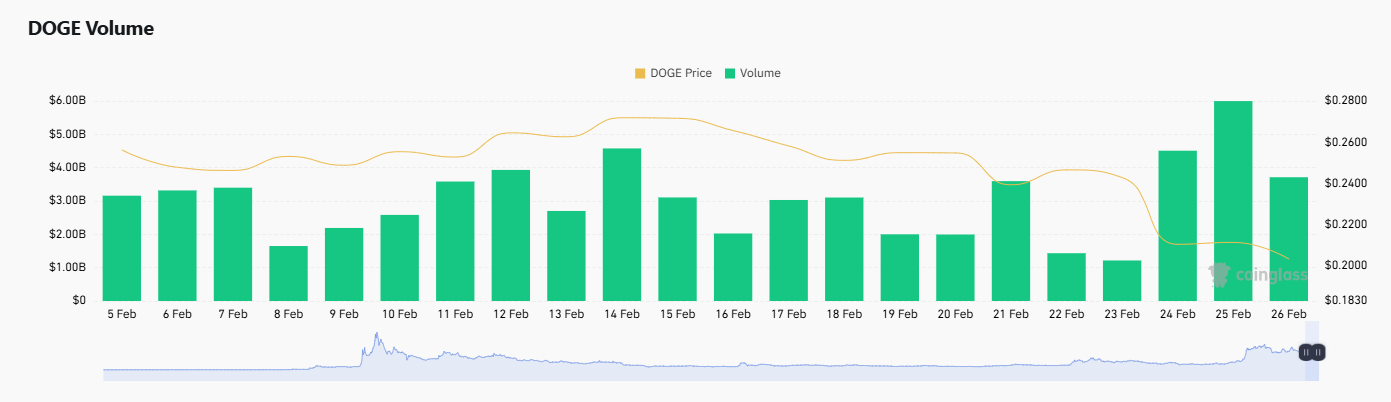Click the yellow DOGE Price legend swatch
The height and width of the screenshot is (402, 1391).
640,73
